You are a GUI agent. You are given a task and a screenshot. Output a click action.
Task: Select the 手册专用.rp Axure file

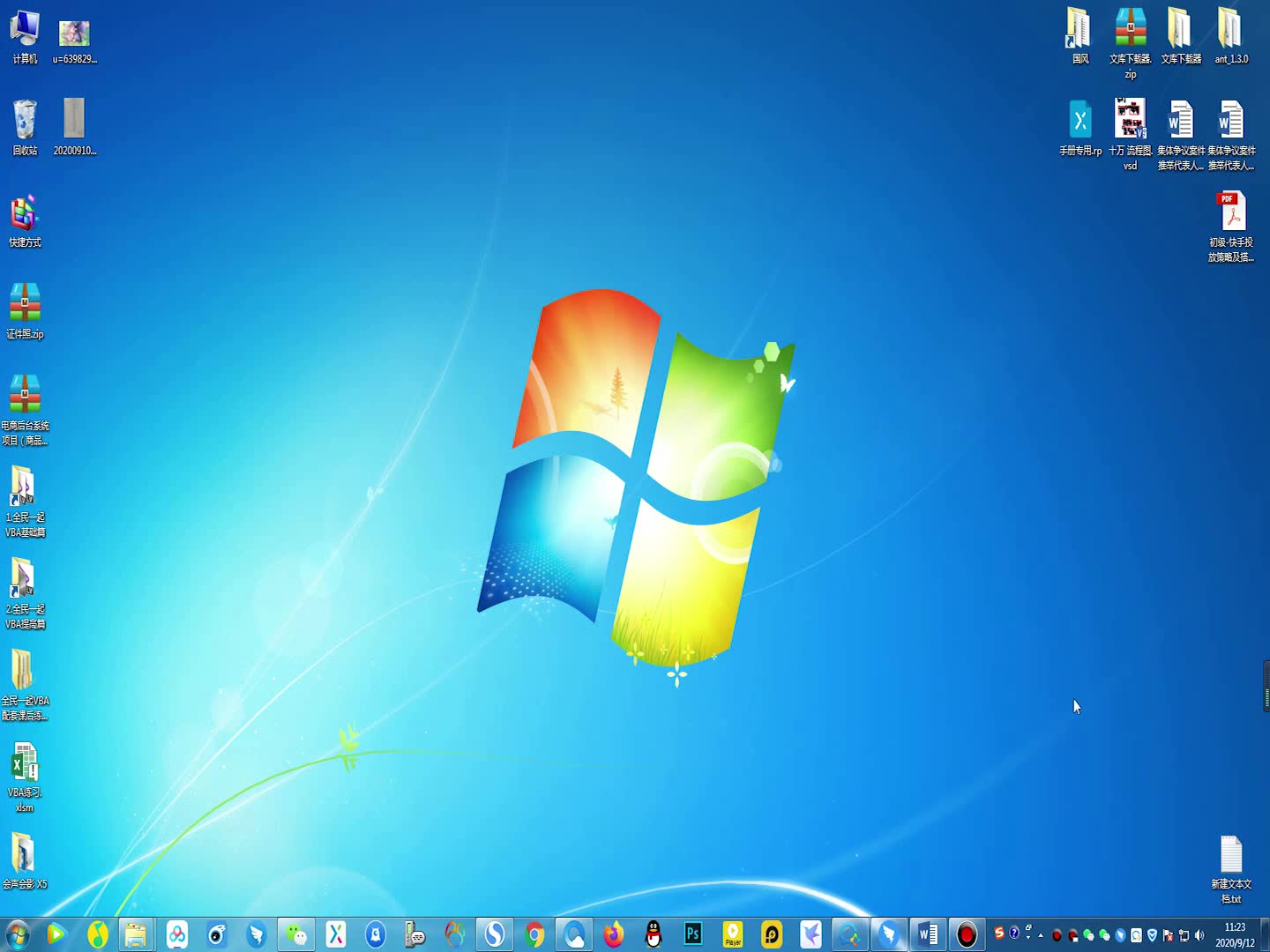(1079, 128)
